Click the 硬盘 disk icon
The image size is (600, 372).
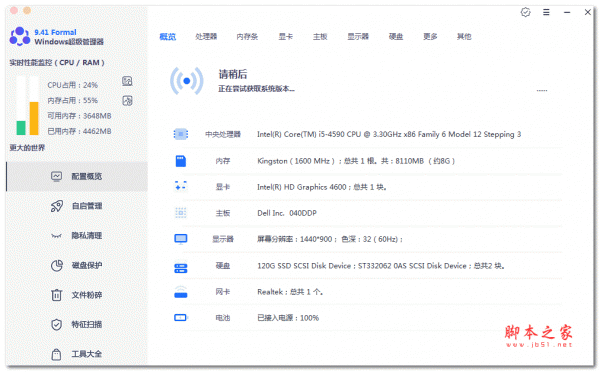pos(181,267)
